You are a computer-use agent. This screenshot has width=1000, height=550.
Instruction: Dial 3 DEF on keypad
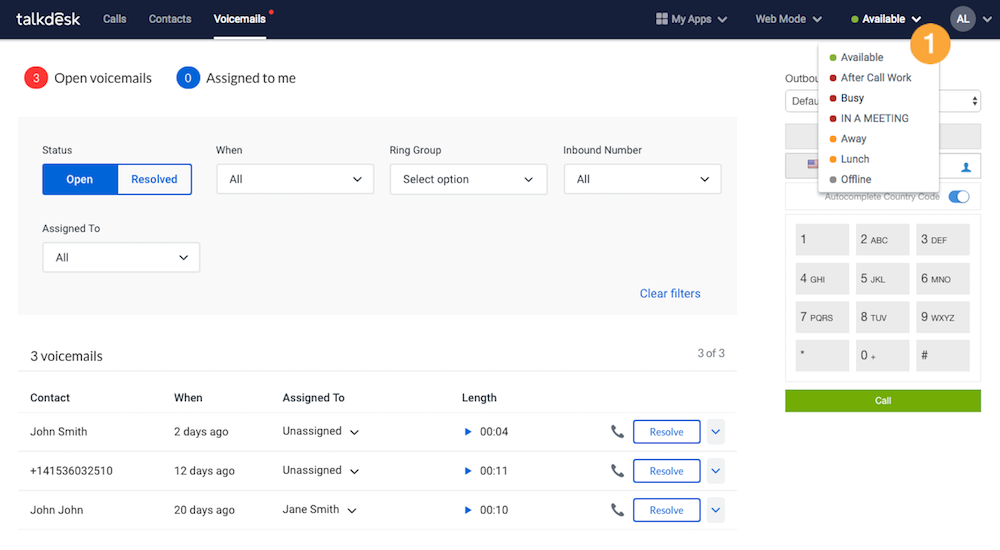point(943,239)
